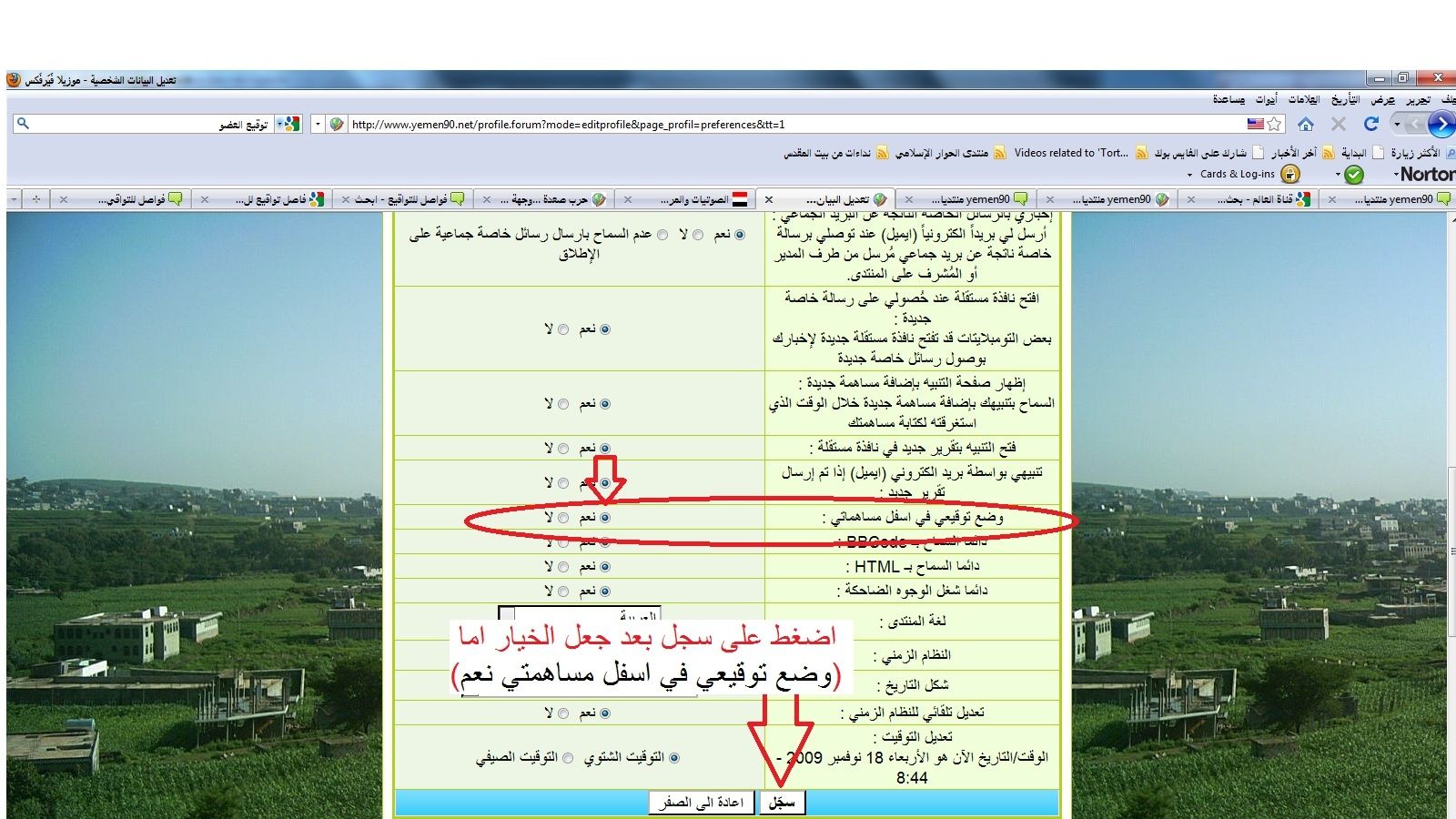Reload the page with the refresh icon
The height and width of the screenshot is (819, 1456).
pos(1371,124)
